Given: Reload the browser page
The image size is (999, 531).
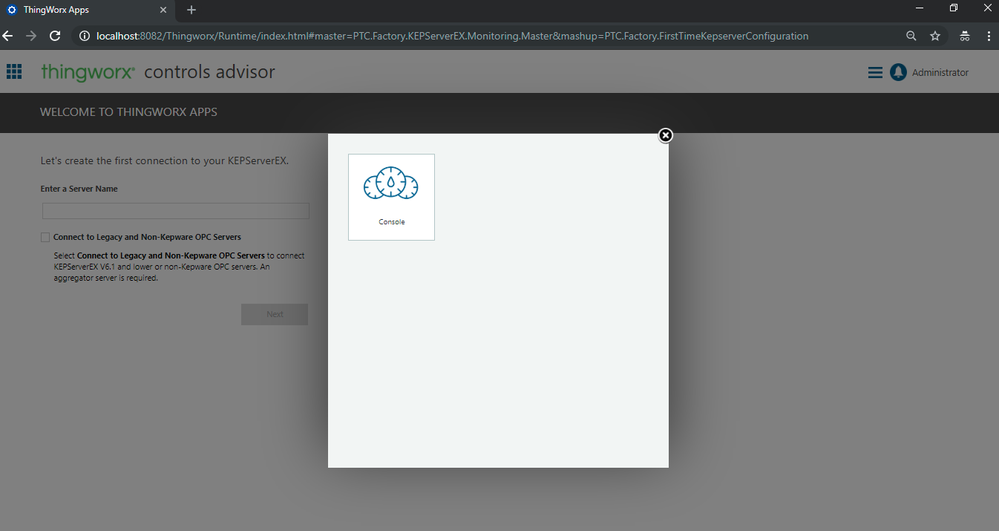Looking at the screenshot, I should [x=55, y=36].
